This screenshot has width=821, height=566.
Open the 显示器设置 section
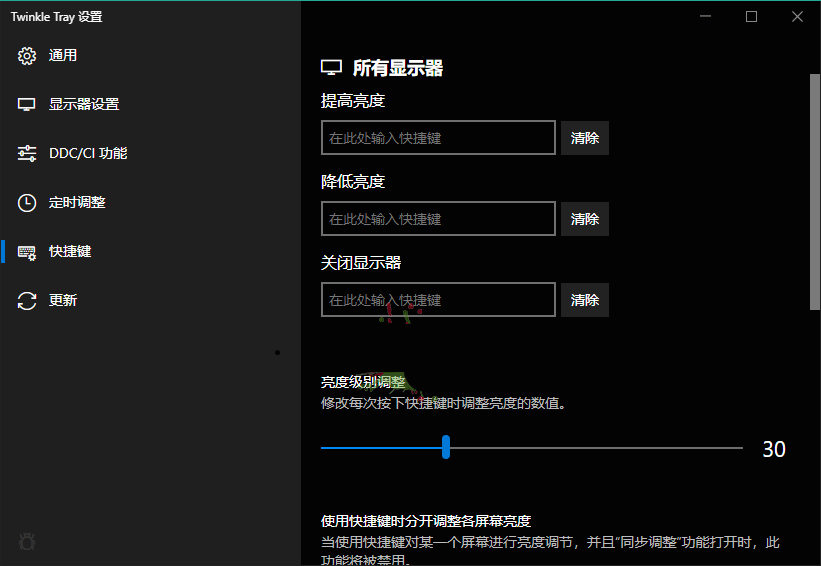coord(83,104)
